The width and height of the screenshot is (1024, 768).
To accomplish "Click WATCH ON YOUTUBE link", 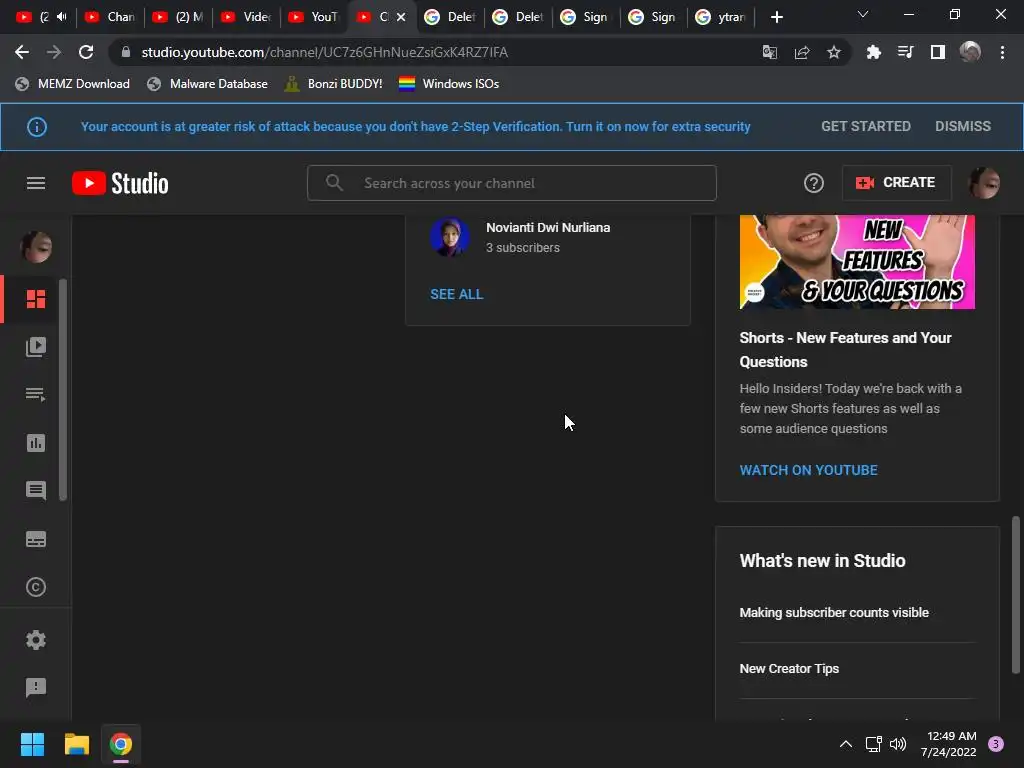I will point(808,470).
